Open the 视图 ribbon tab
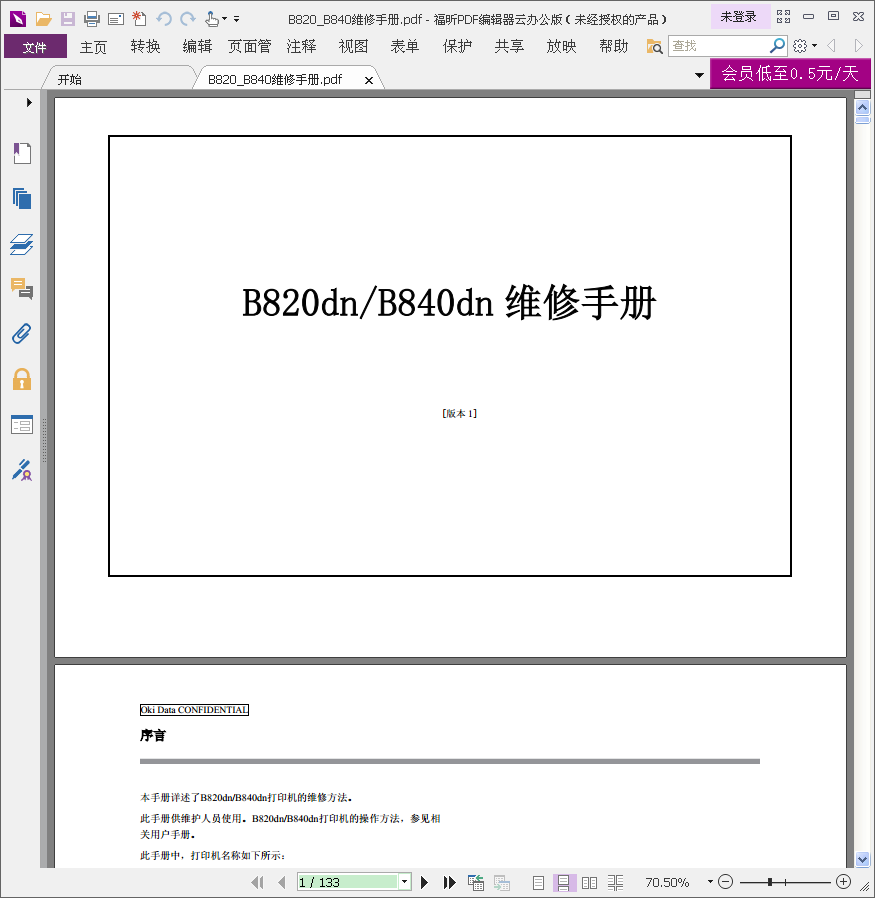 353,46
